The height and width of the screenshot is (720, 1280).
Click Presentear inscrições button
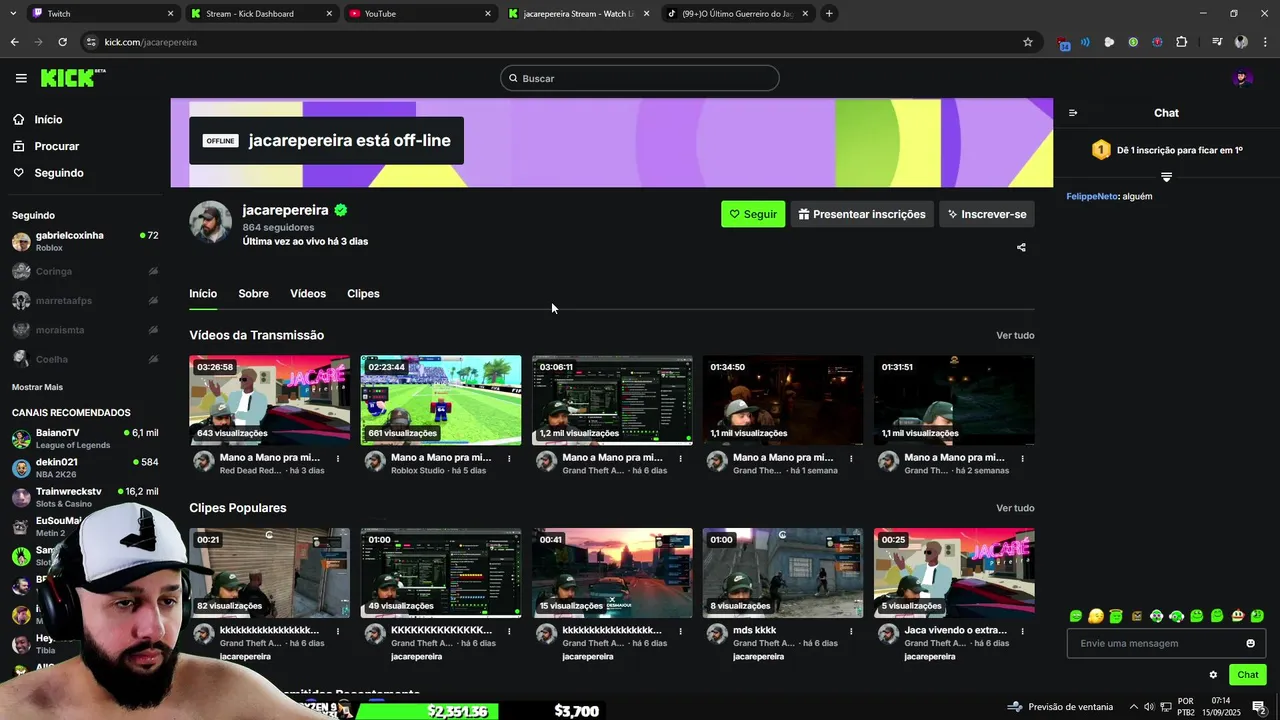tap(862, 214)
